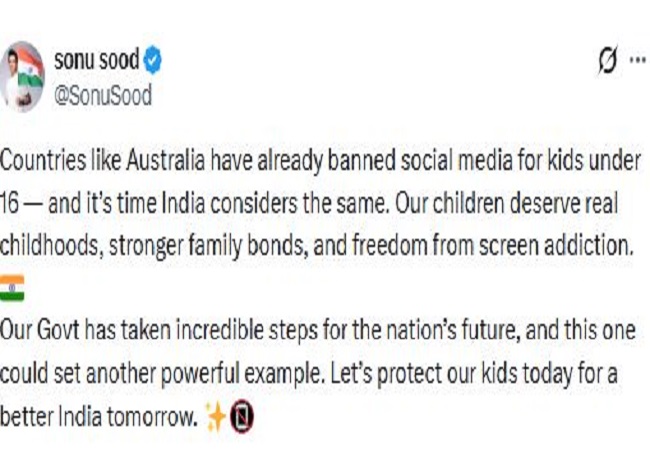The image size is (650, 450).
Task: Click the Grok icon beside the menu
Action: tap(606, 62)
